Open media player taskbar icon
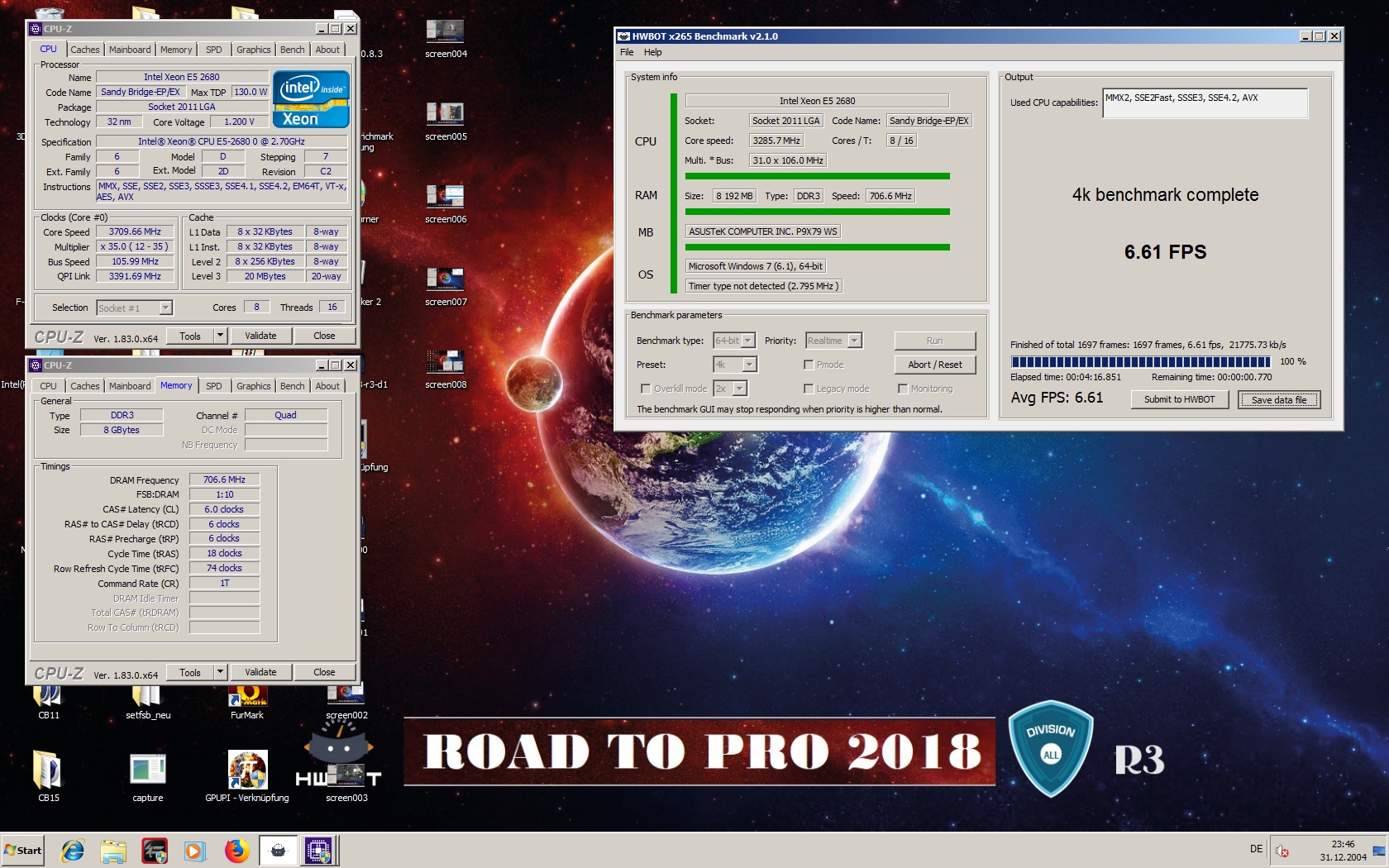1389x868 pixels. pyautogui.click(x=195, y=850)
